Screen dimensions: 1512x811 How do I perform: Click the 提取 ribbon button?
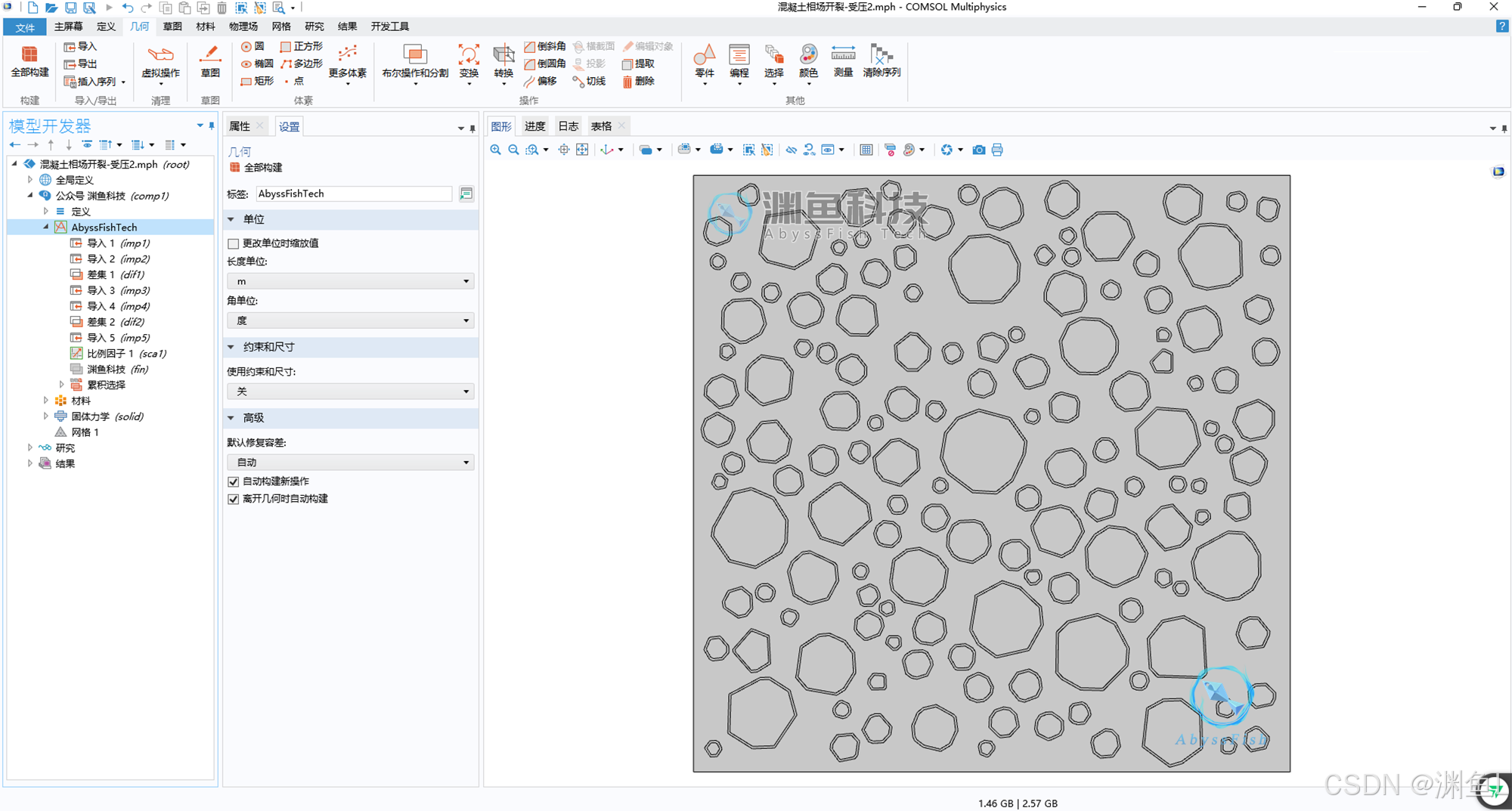[x=638, y=63]
